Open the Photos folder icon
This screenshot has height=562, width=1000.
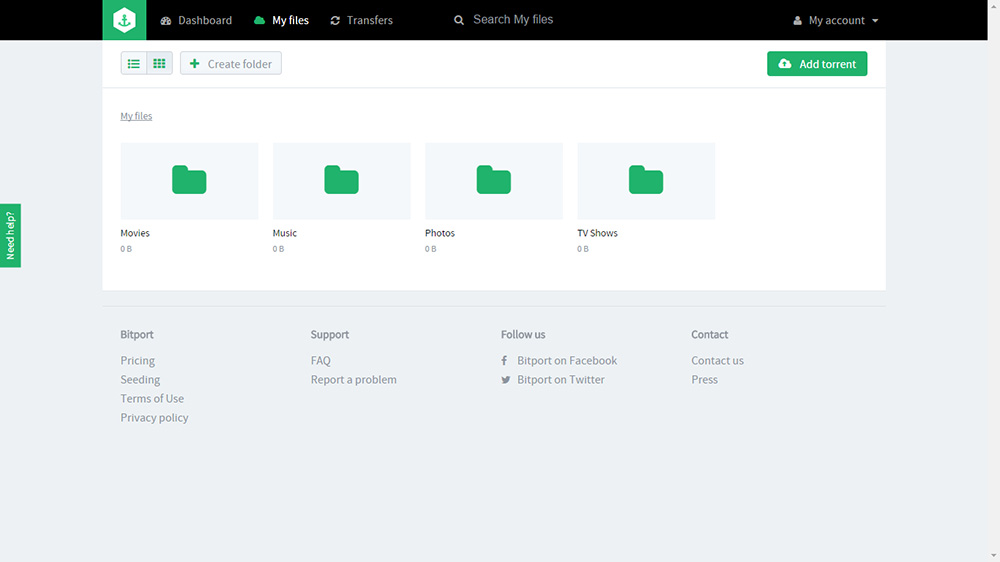tap(494, 181)
